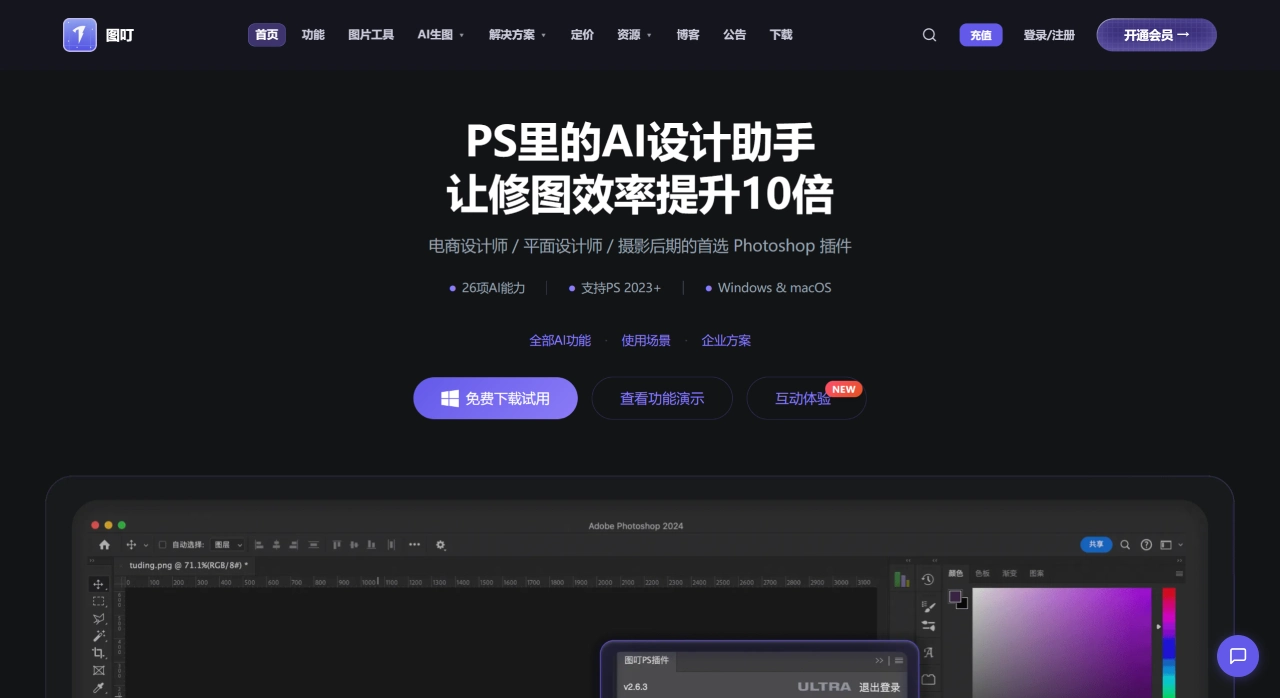Click the foreground color swatch
The image size is (1280, 698).
click(955, 596)
